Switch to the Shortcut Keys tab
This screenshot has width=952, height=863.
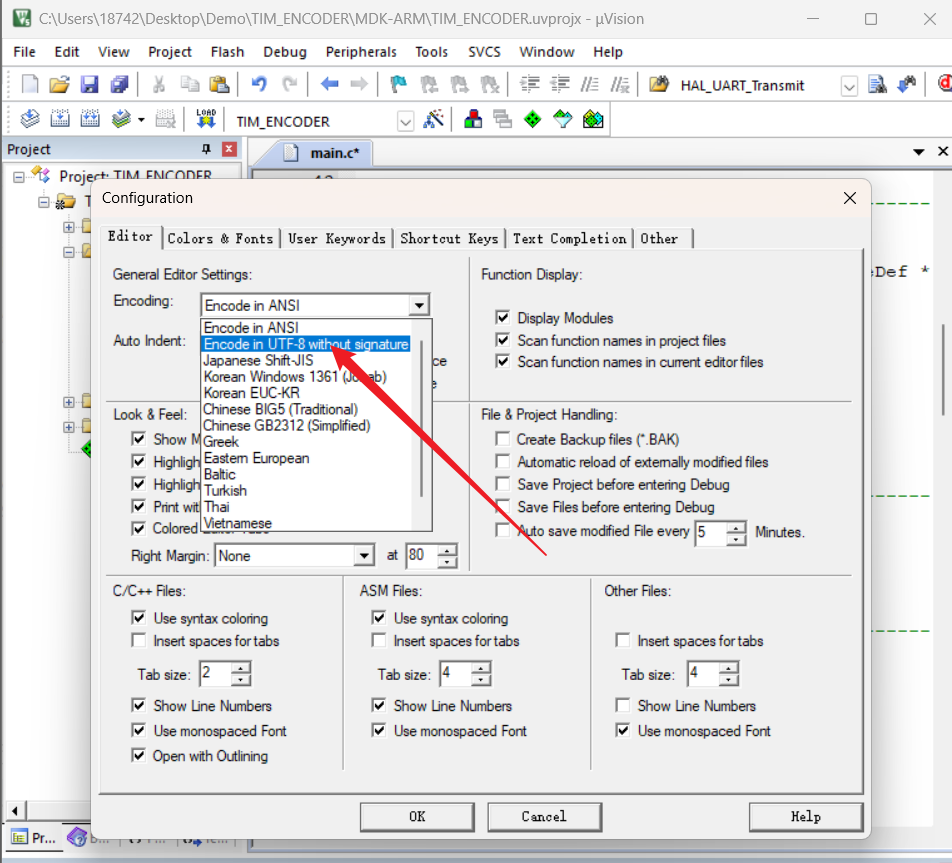(449, 239)
